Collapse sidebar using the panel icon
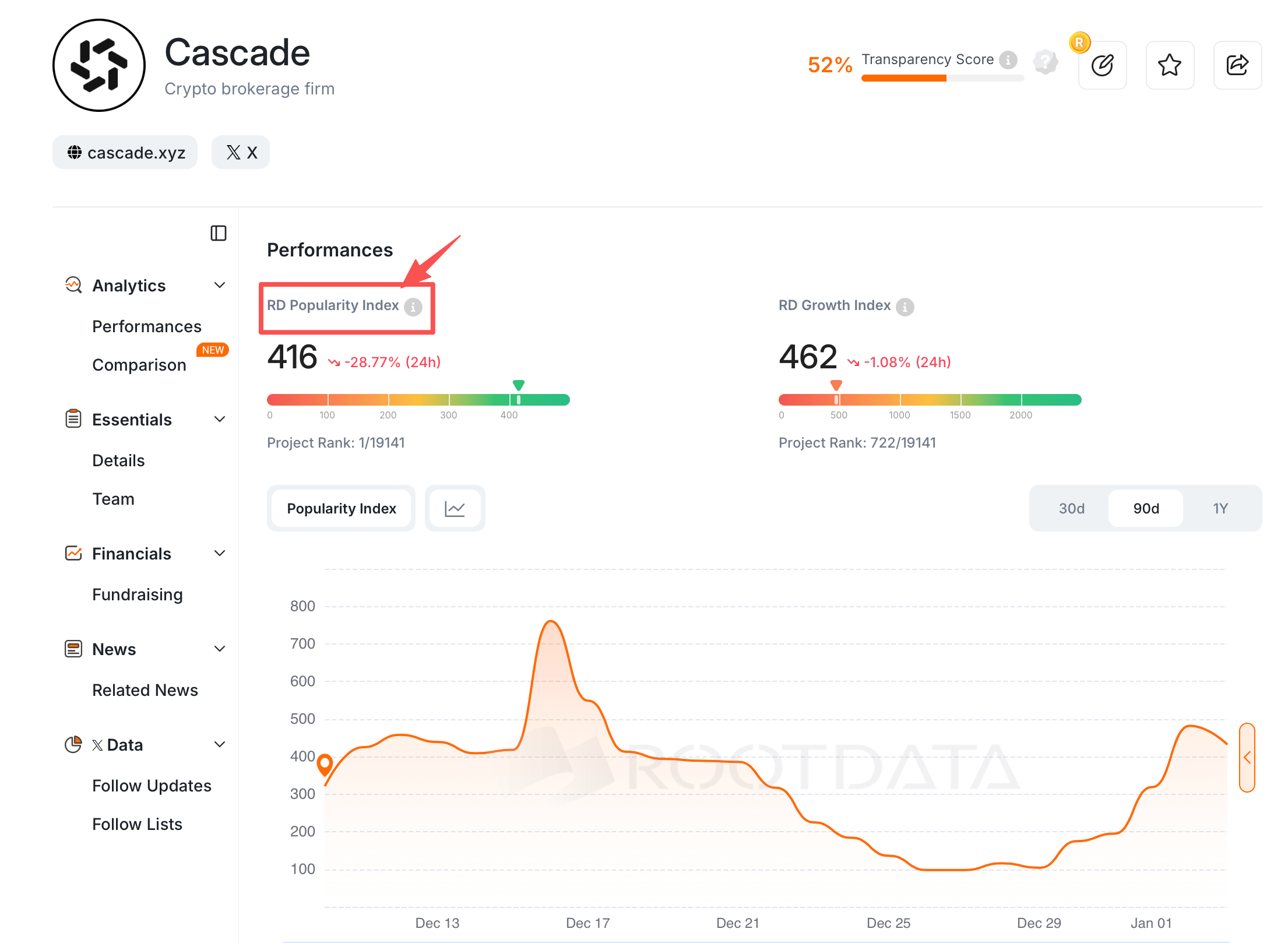Image resolution: width=1288 pixels, height=943 pixels. click(x=219, y=233)
